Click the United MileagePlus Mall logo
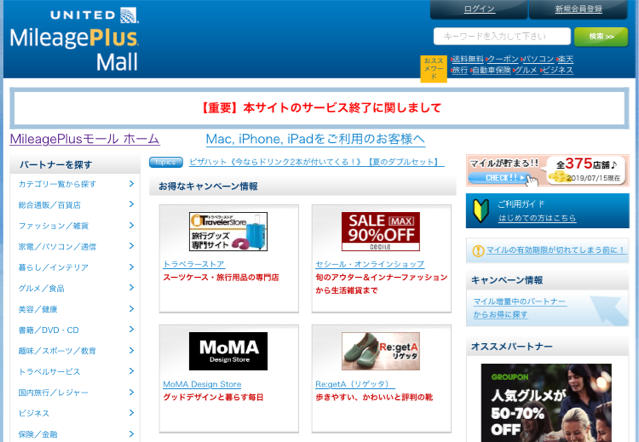The width and height of the screenshot is (639, 442). click(x=75, y=40)
